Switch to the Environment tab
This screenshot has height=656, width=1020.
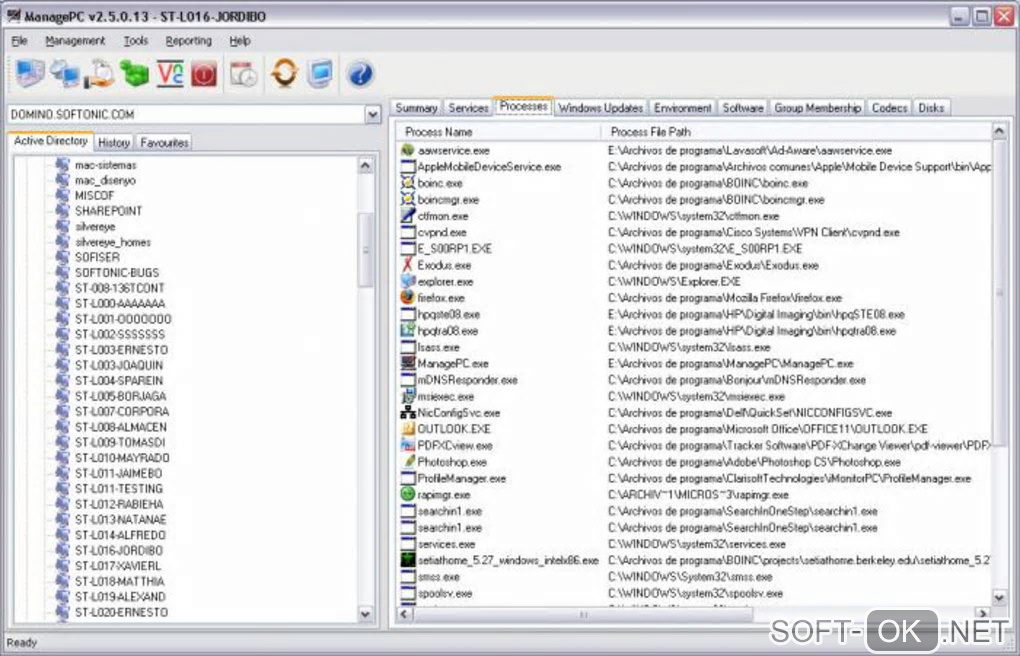tap(682, 108)
